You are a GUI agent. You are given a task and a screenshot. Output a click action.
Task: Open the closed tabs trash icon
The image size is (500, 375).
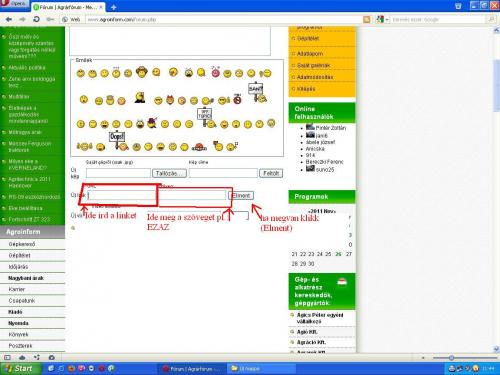(458, 6)
